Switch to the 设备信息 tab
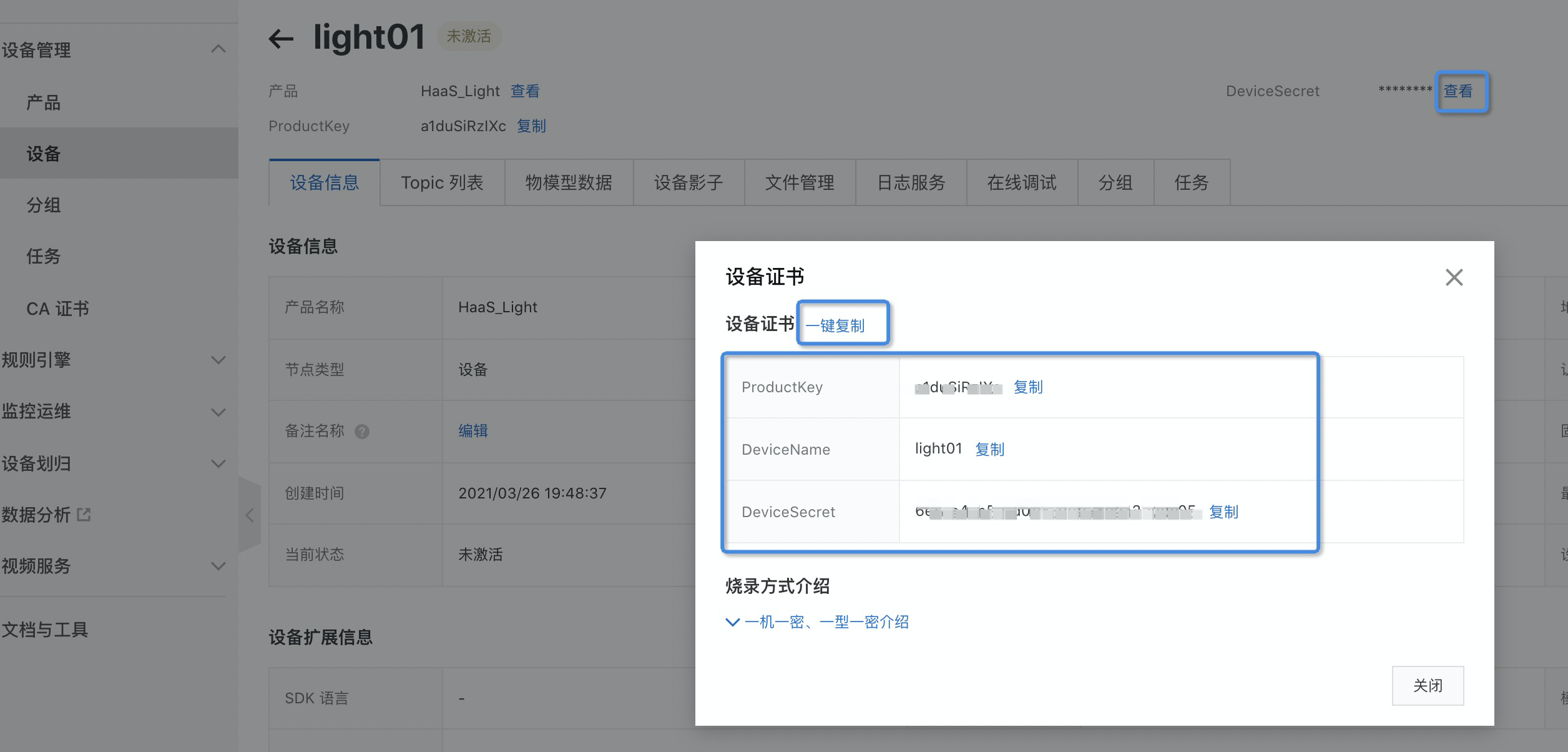This screenshot has height=752, width=1568. point(325,182)
